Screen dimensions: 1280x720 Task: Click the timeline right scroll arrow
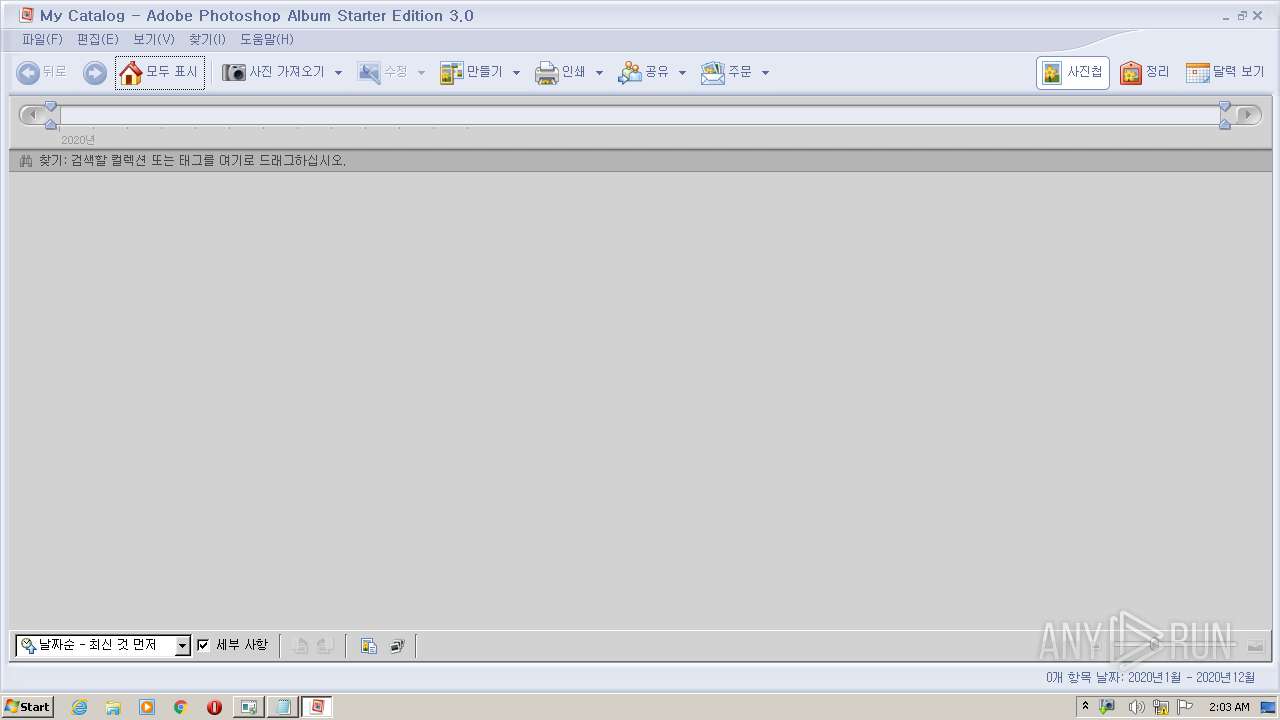point(1248,115)
